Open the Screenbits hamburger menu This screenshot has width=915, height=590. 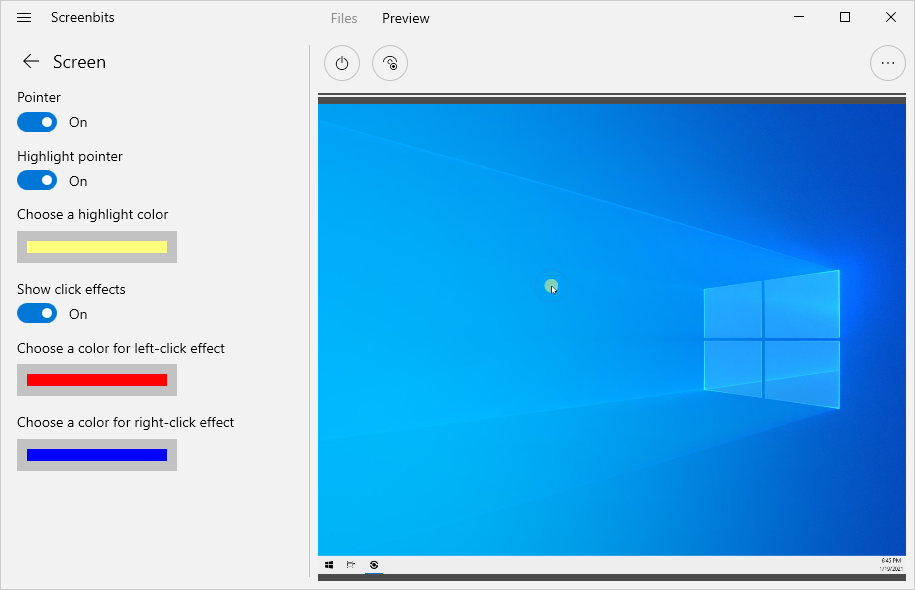[24, 18]
